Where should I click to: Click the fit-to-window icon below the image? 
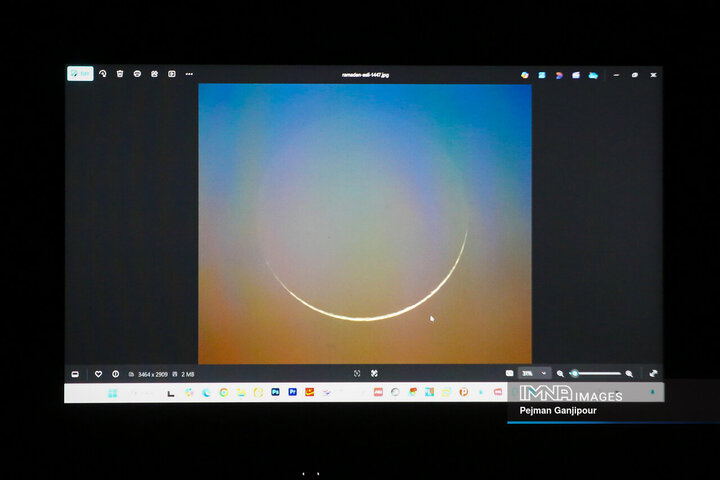click(x=357, y=374)
